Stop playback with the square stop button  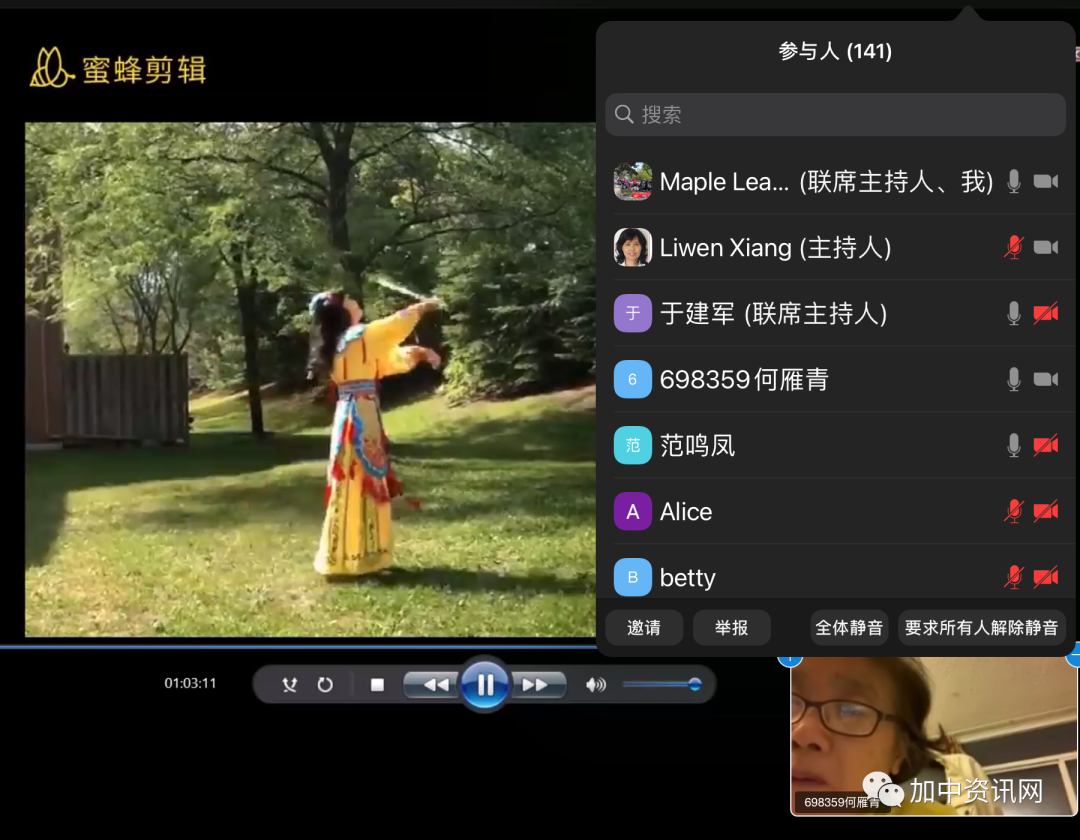coord(377,685)
